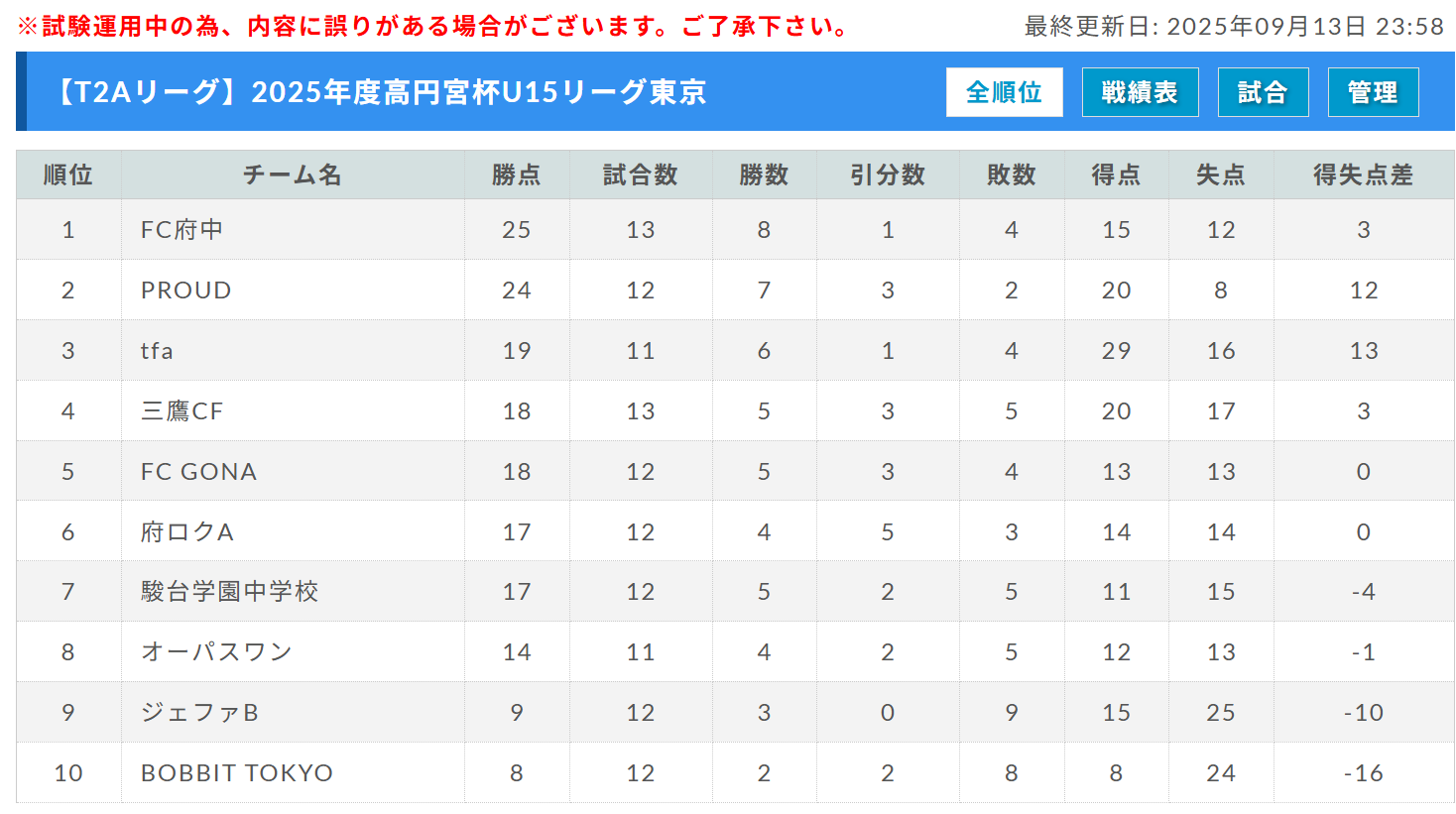
Task: Open the 全順位 tab
Action: coord(1004,92)
